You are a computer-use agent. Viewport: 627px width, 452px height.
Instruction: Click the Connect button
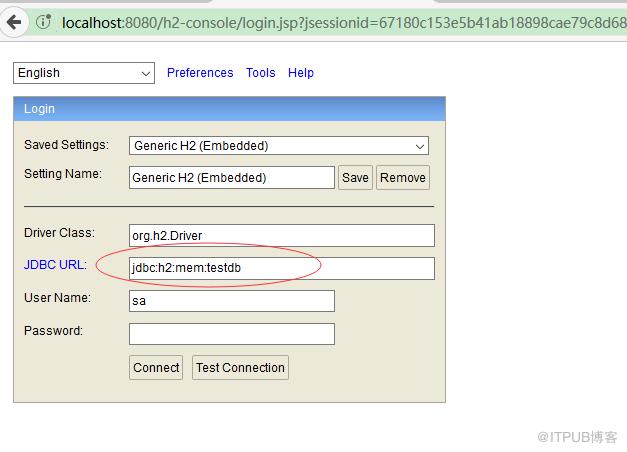pos(156,368)
